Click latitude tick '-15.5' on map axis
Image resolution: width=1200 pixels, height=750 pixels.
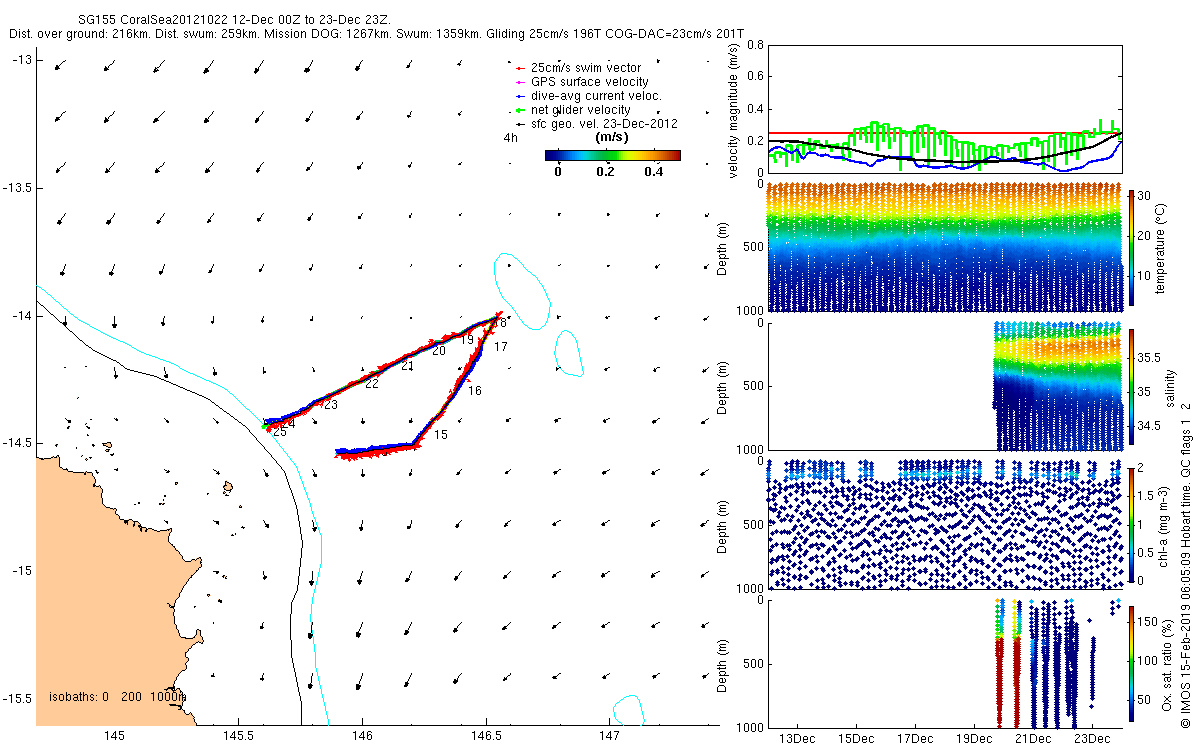coord(17,697)
